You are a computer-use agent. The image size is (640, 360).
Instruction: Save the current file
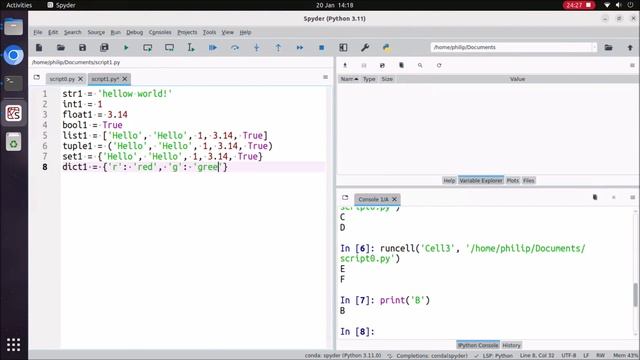tap(82, 48)
